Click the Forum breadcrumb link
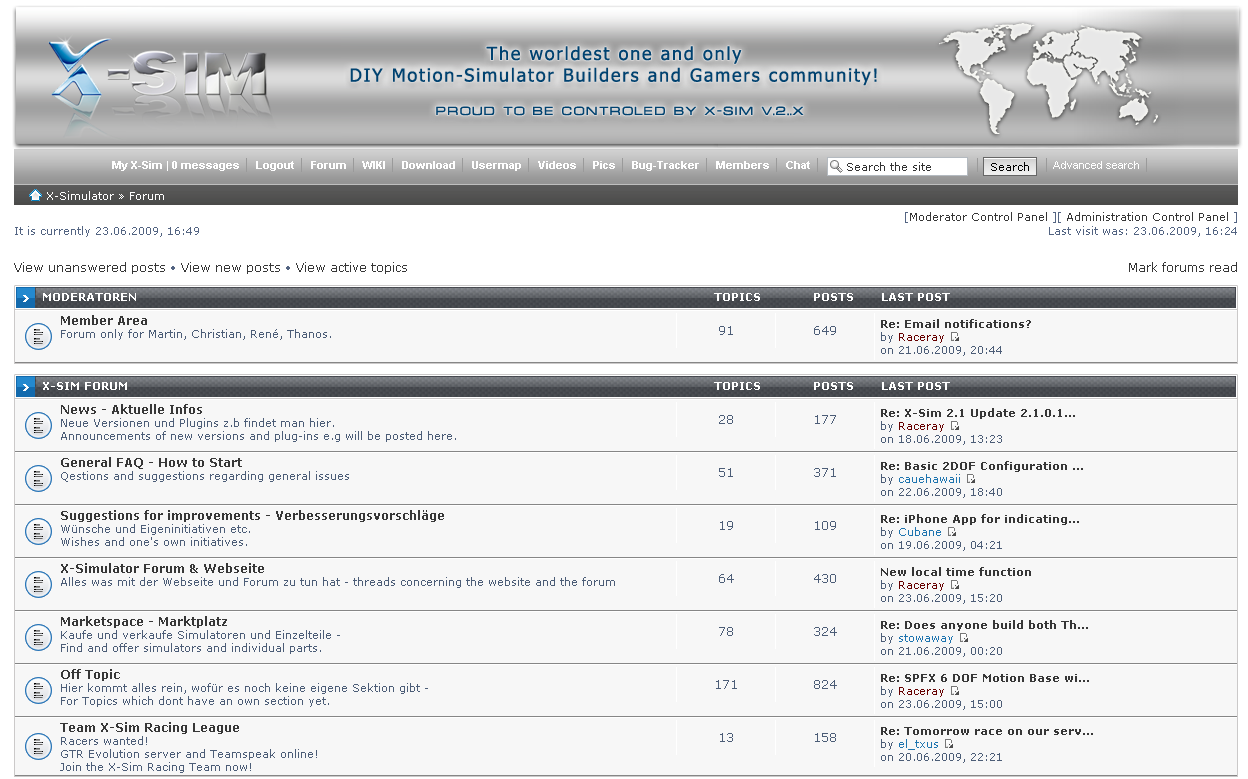 147,196
